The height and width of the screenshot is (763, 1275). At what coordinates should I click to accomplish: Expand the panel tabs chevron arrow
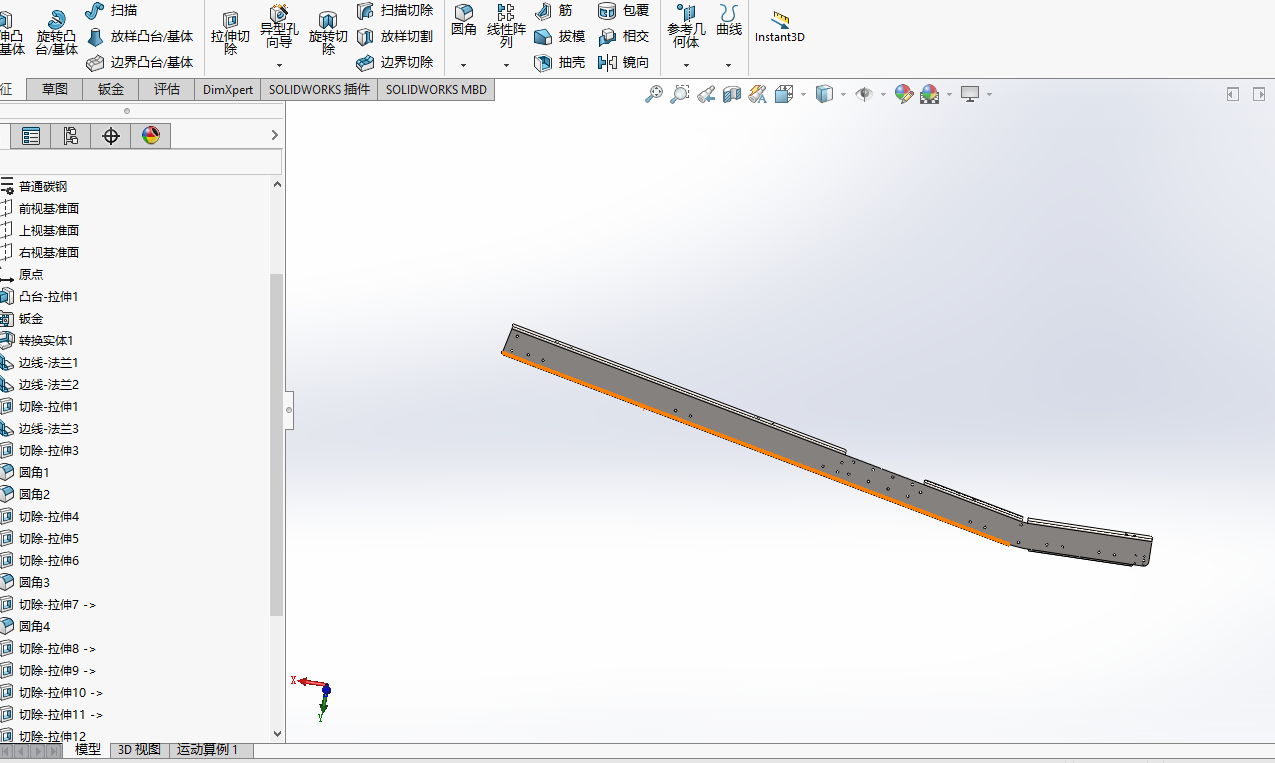(x=275, y=135)
